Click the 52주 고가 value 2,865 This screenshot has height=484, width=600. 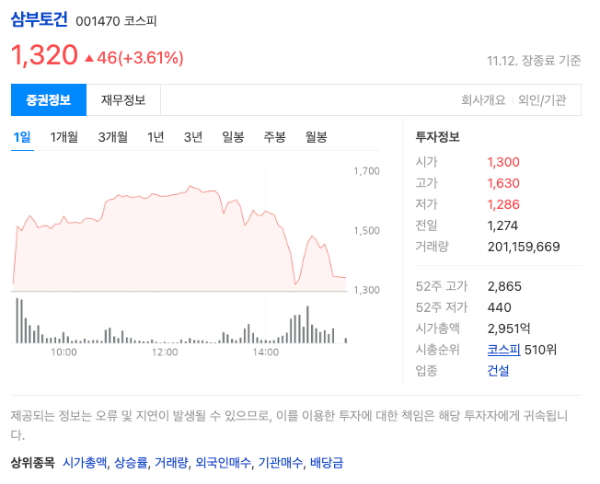tap(504, 286)
